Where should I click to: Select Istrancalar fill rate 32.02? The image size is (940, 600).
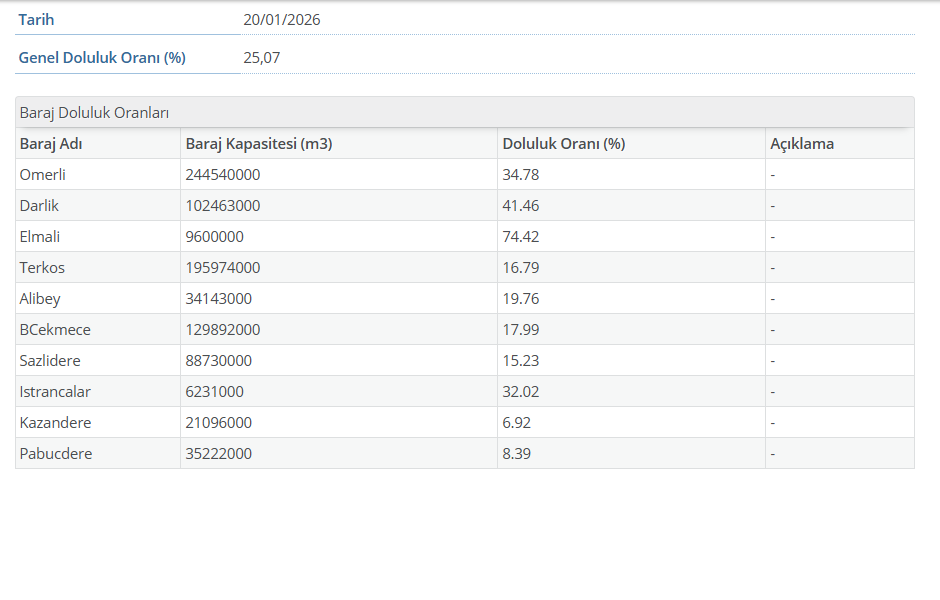(x=520, y=392)
